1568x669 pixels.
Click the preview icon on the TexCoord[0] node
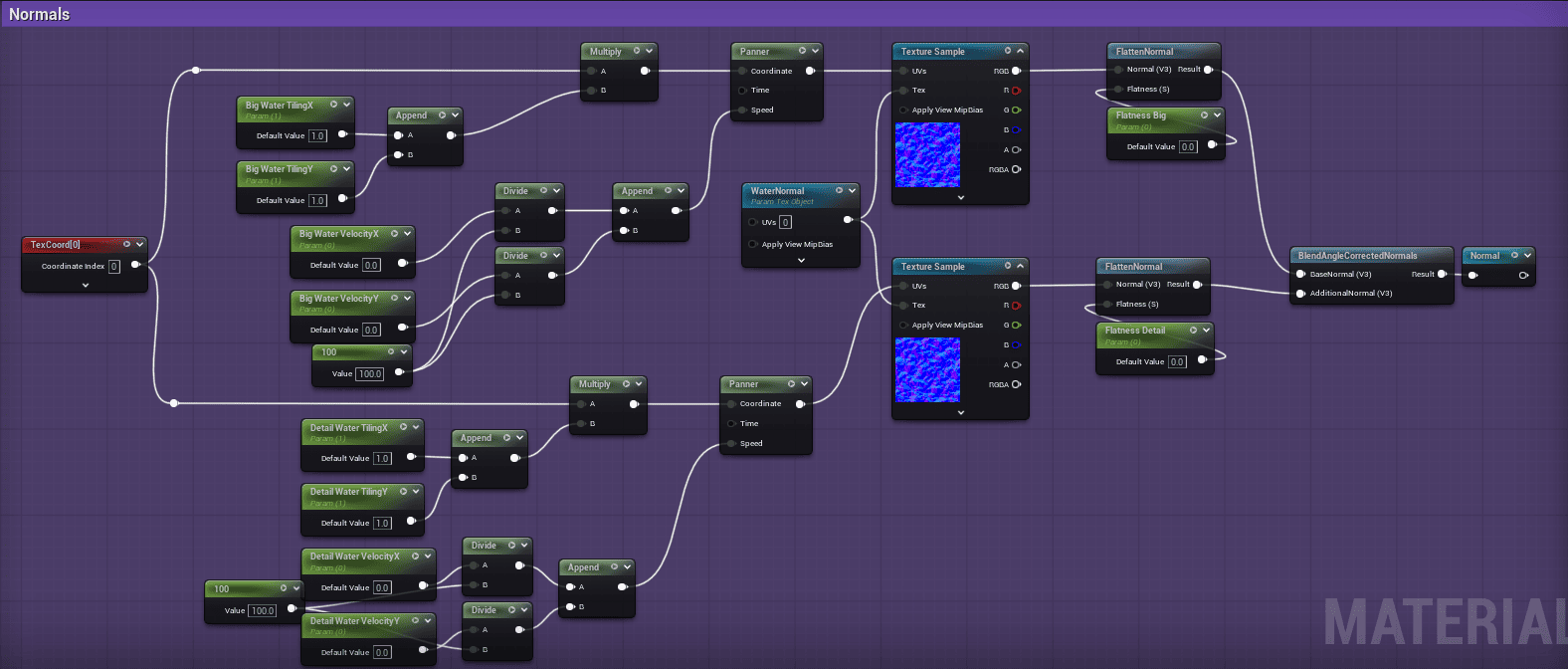(x=126, y=244)
